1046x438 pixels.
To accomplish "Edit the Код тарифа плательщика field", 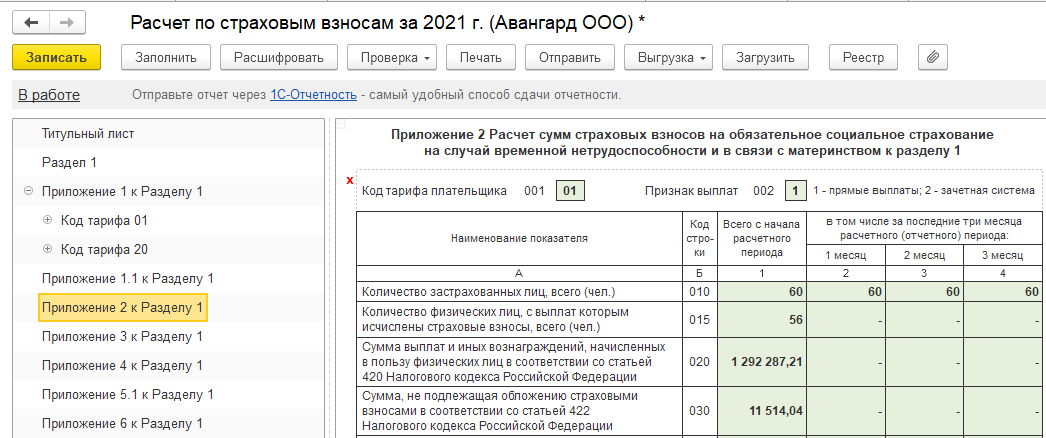I will tap(569, 190).
